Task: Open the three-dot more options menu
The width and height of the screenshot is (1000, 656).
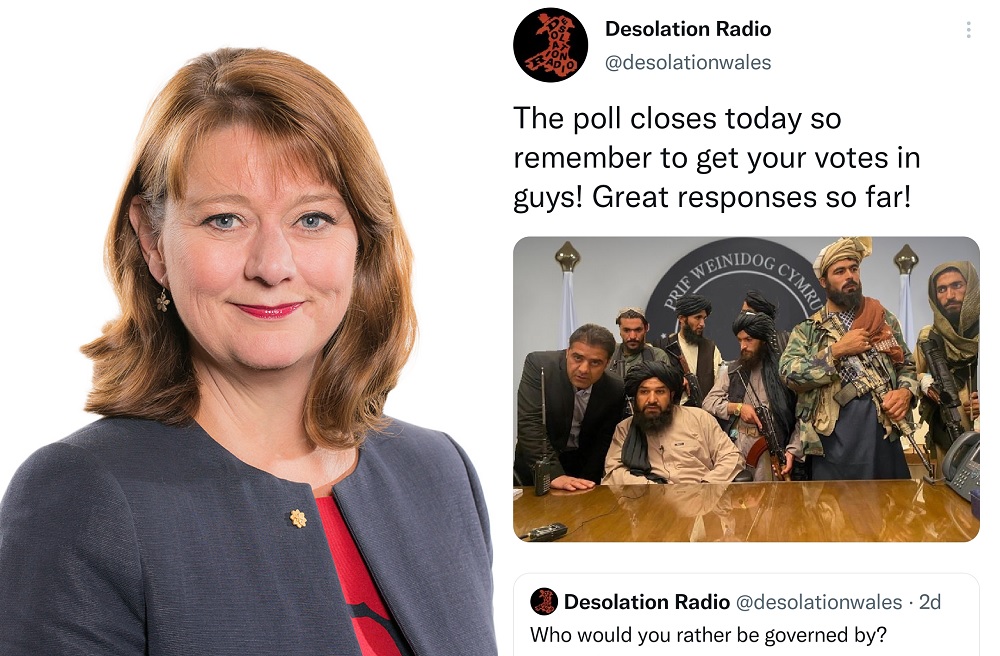Action: click(x=968, y=30)
